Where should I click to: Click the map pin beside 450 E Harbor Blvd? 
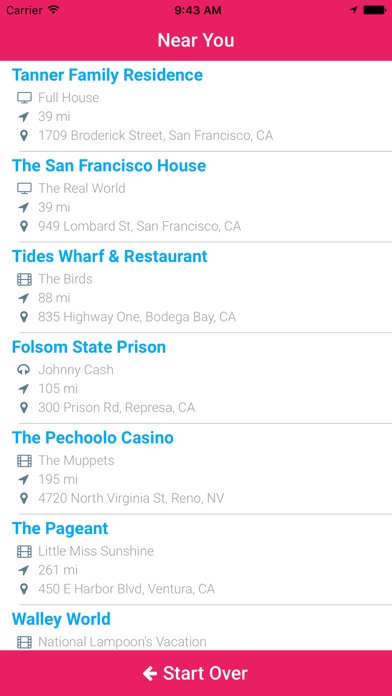pyautogui.click(x=24, y=589)
